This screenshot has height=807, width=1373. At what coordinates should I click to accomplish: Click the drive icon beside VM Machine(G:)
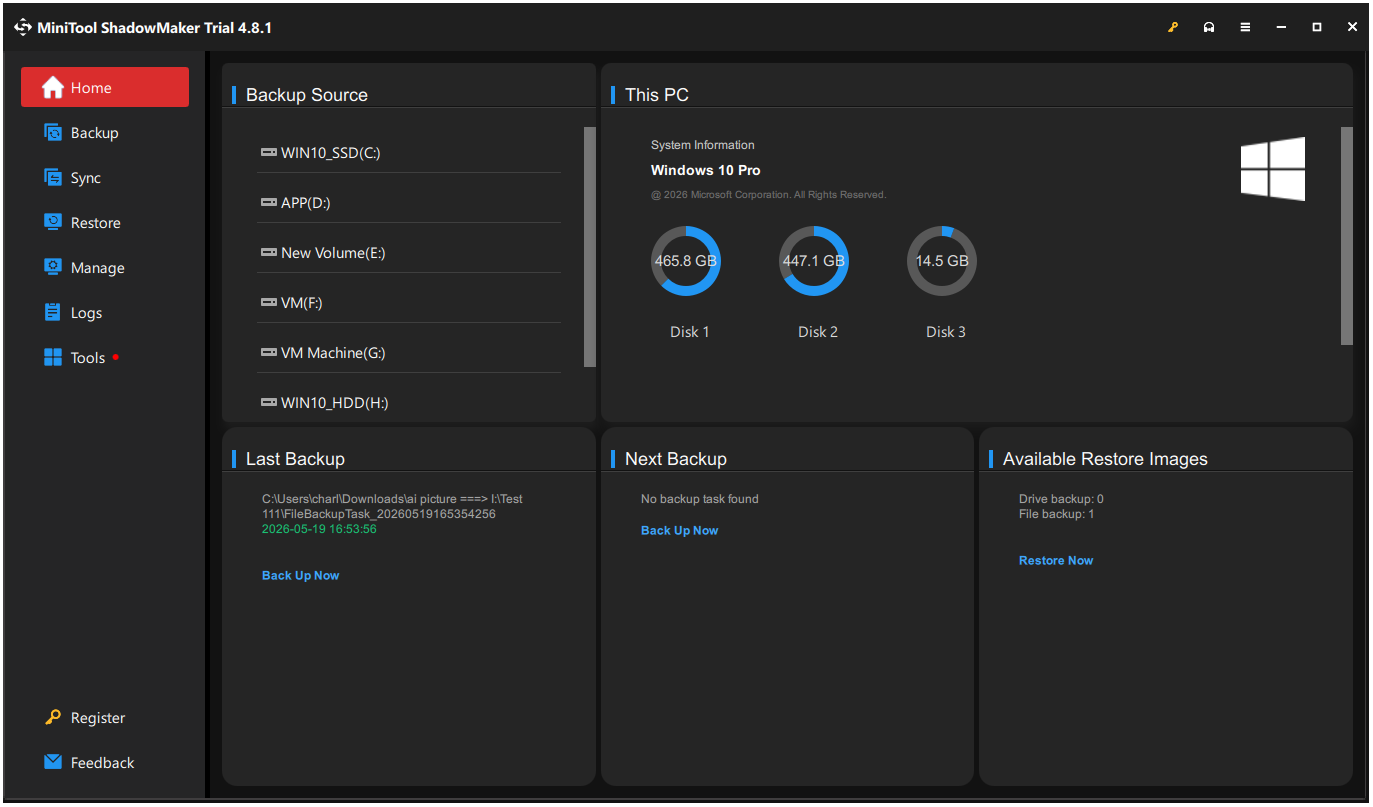pos(268,353)
